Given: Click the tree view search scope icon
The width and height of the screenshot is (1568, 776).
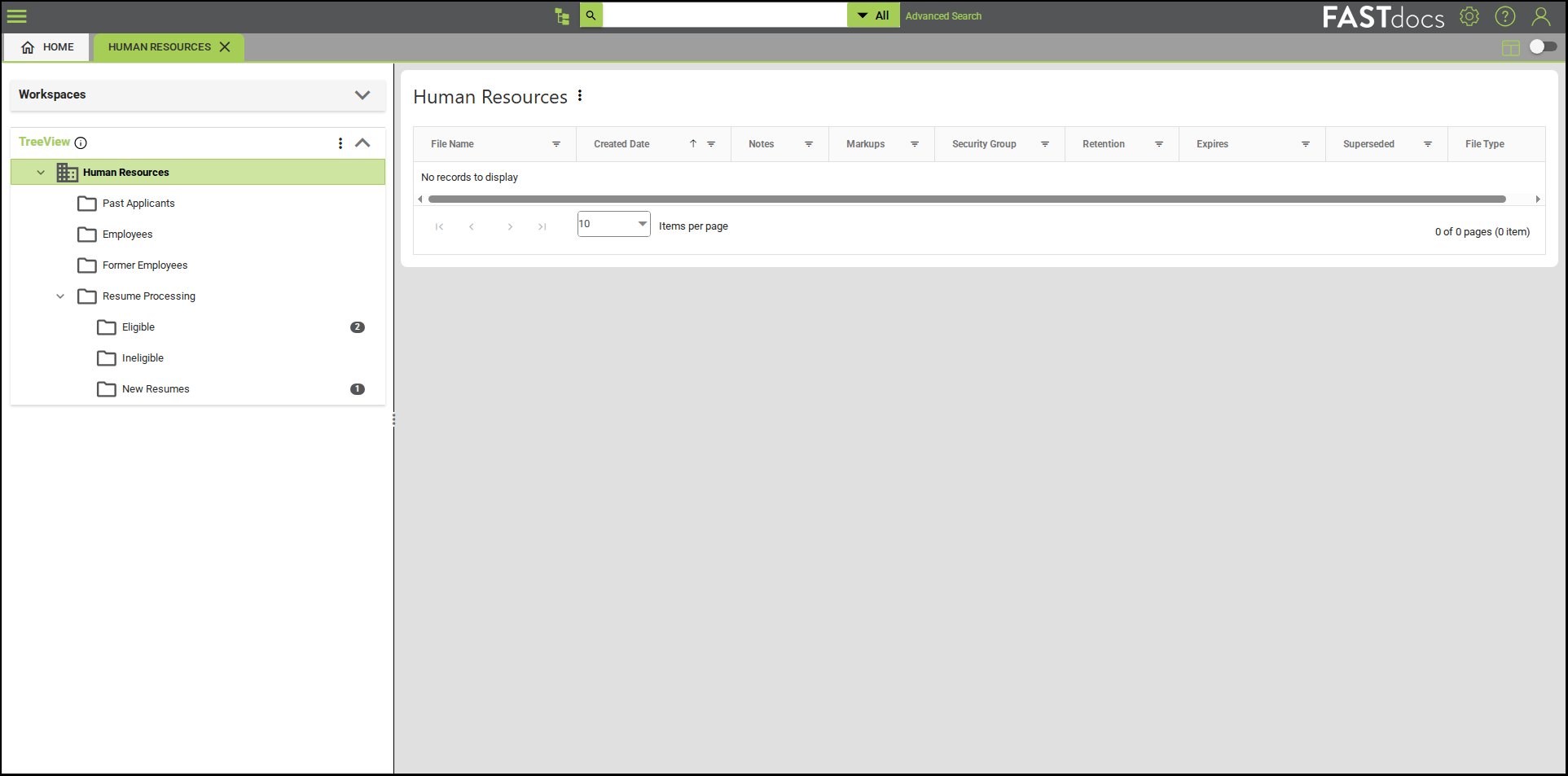Looking at the screenshot, I should point(561,15).
